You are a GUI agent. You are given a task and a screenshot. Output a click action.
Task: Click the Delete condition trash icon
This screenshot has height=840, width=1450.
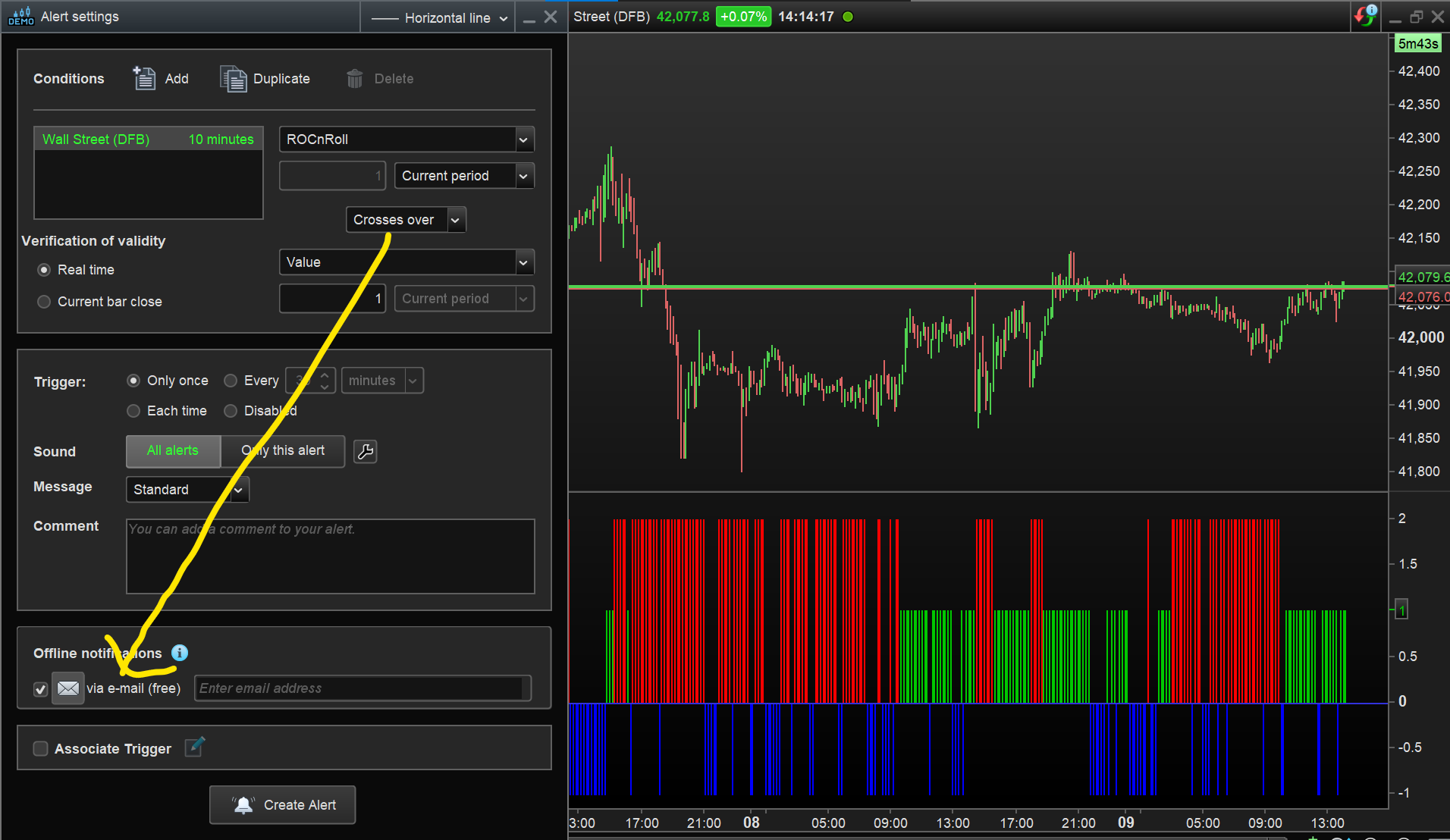point(354,78)
